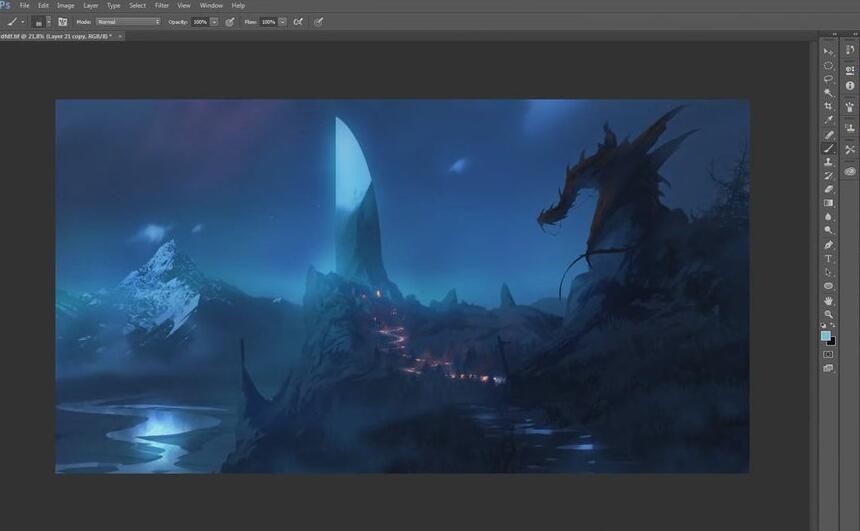The image size is (860, 531).
Task: Select the Blur tool
Action: 828,217
